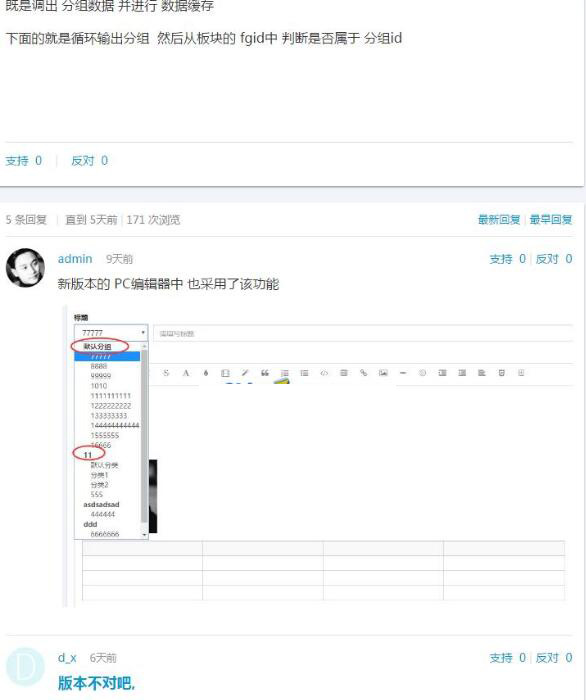Sort replies by 最早回复
Image resolution: width=586 pixels, height=700 pixels.
click(x=551, y=220)
